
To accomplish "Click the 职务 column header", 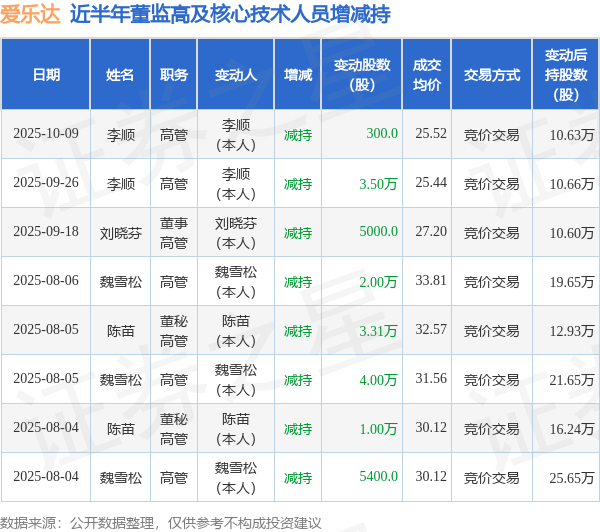I will tap(174, 75).
